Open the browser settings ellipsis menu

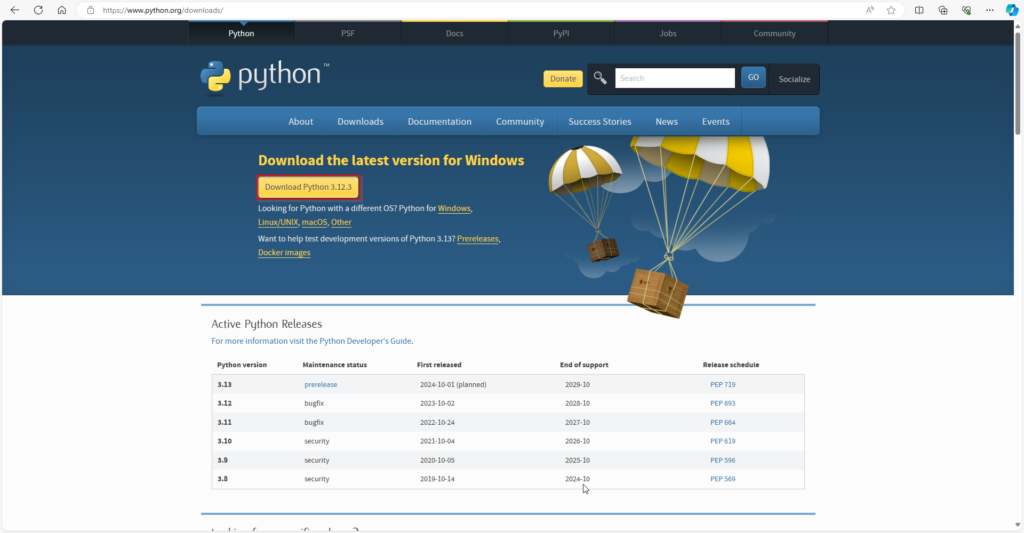click(x=990, y=10)
